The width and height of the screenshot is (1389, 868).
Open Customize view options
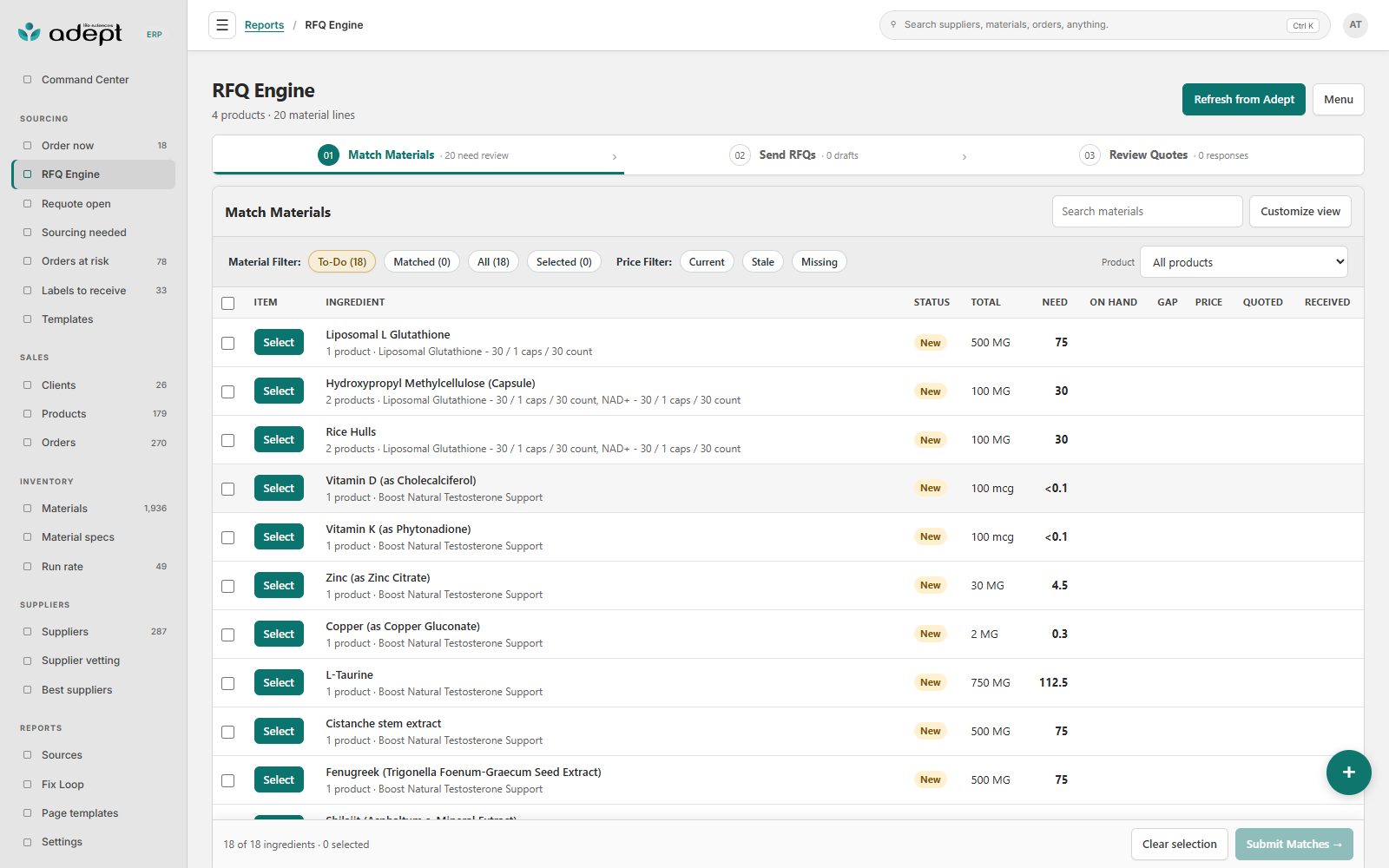(1300, 212)
